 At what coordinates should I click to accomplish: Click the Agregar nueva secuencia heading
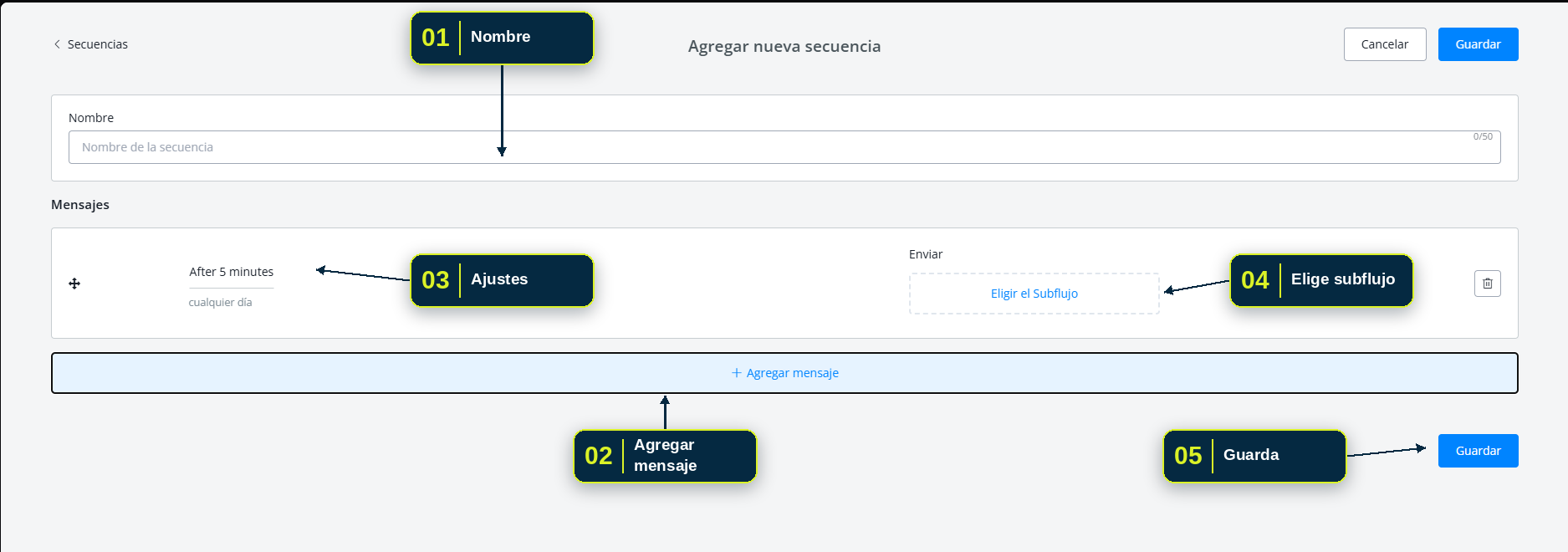point(784,47)
